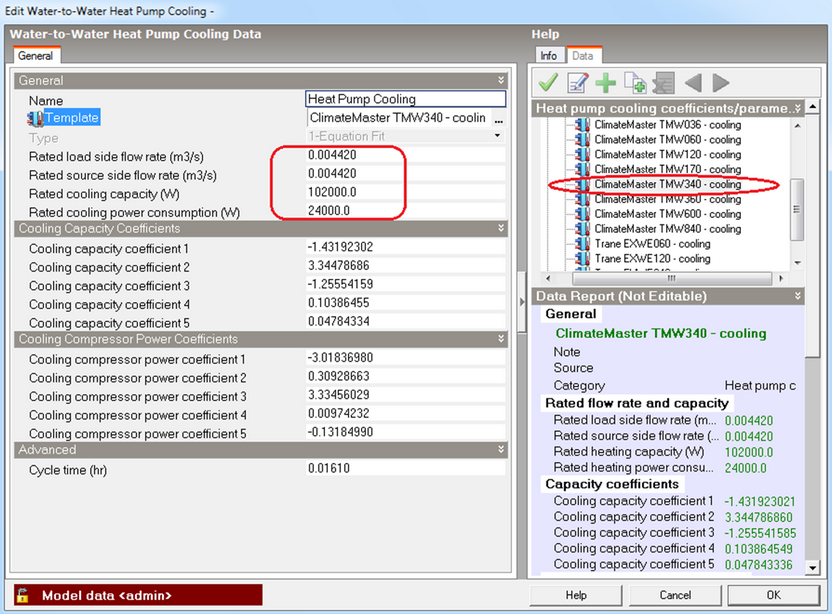This screenshot has height=614, width=832.
Task: Click the Cancel button
Action: click(675, 595)
